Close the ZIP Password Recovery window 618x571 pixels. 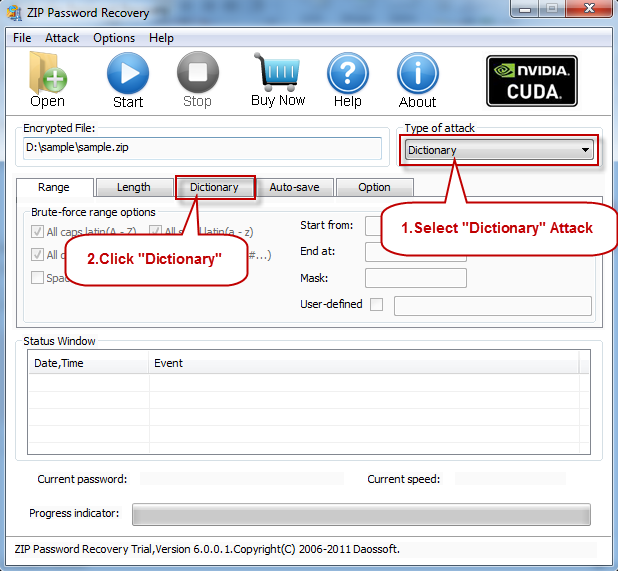[588, 9]
